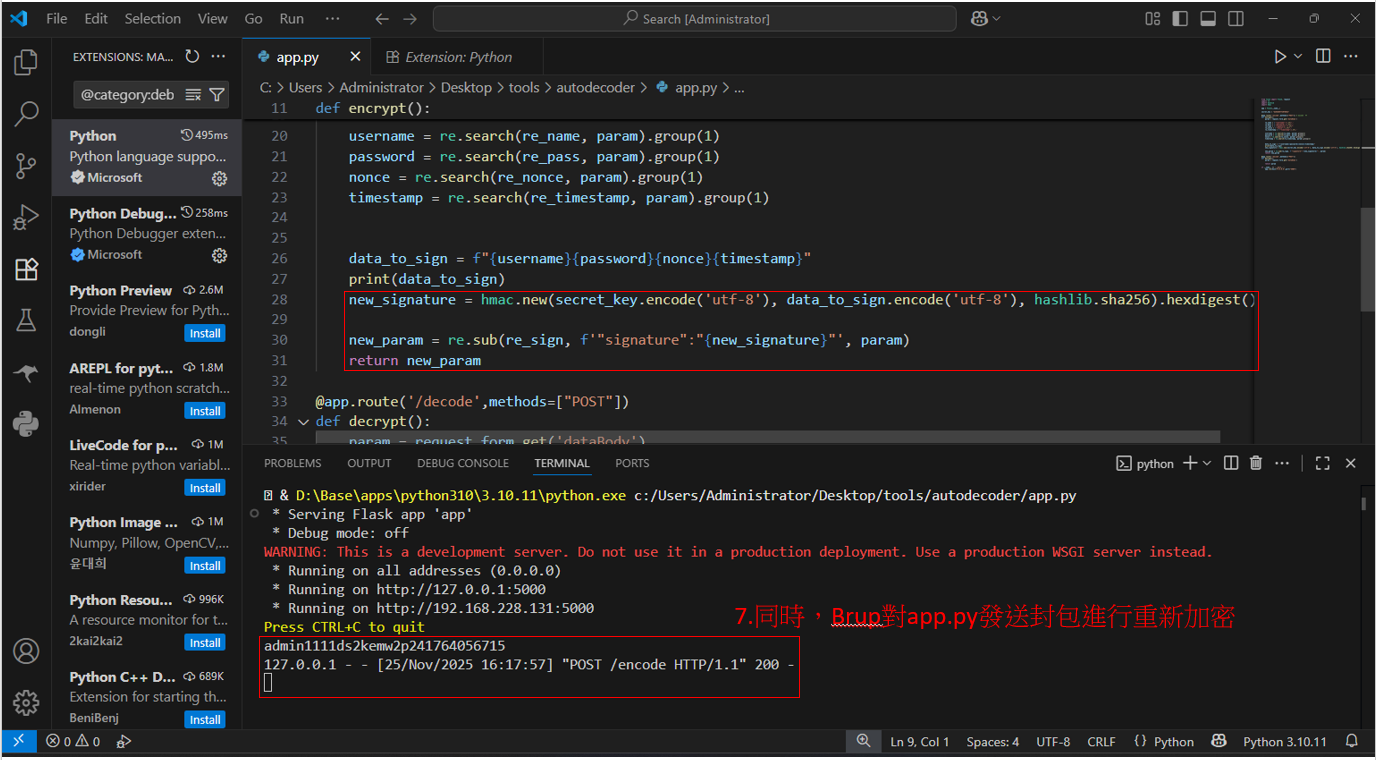1376x760 pixels.
Task: Refresh the extensions list
Action: click(x=192, y=57)
